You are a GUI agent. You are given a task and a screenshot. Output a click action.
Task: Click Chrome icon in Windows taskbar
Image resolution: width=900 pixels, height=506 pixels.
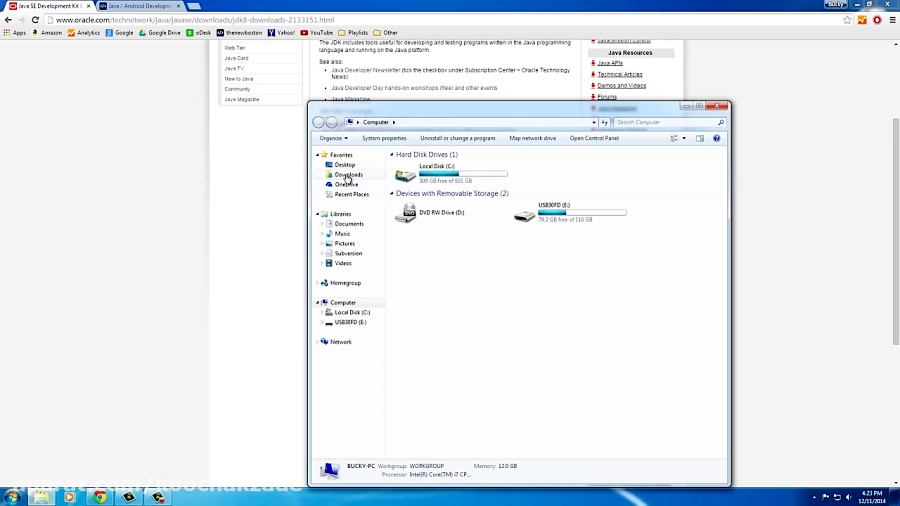100,496
